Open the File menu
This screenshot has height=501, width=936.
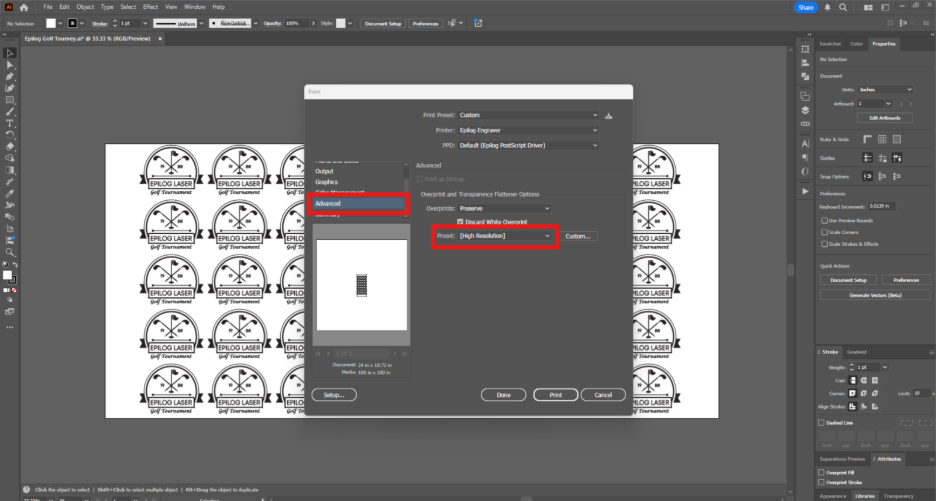click(x=48, y=7)
